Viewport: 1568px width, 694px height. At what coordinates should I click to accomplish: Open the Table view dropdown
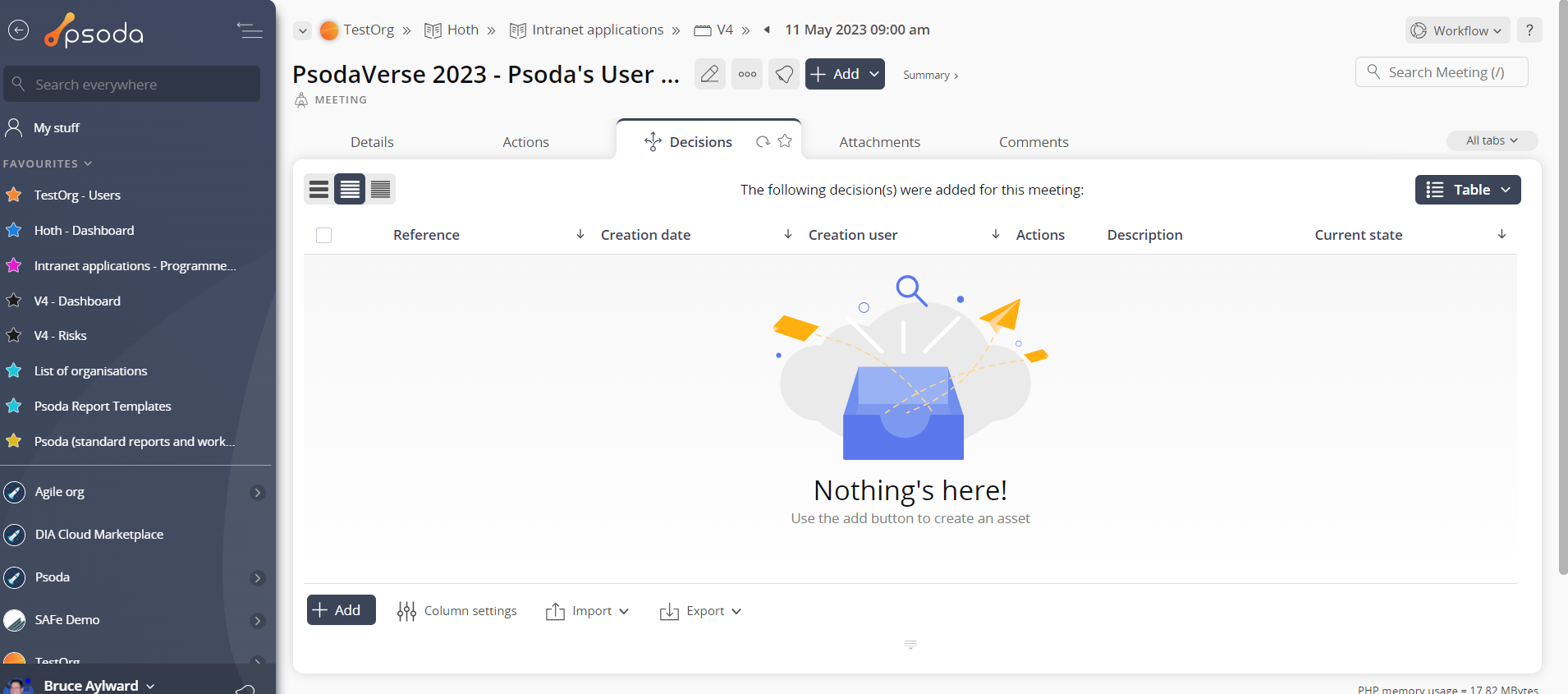click(1468, 190)
